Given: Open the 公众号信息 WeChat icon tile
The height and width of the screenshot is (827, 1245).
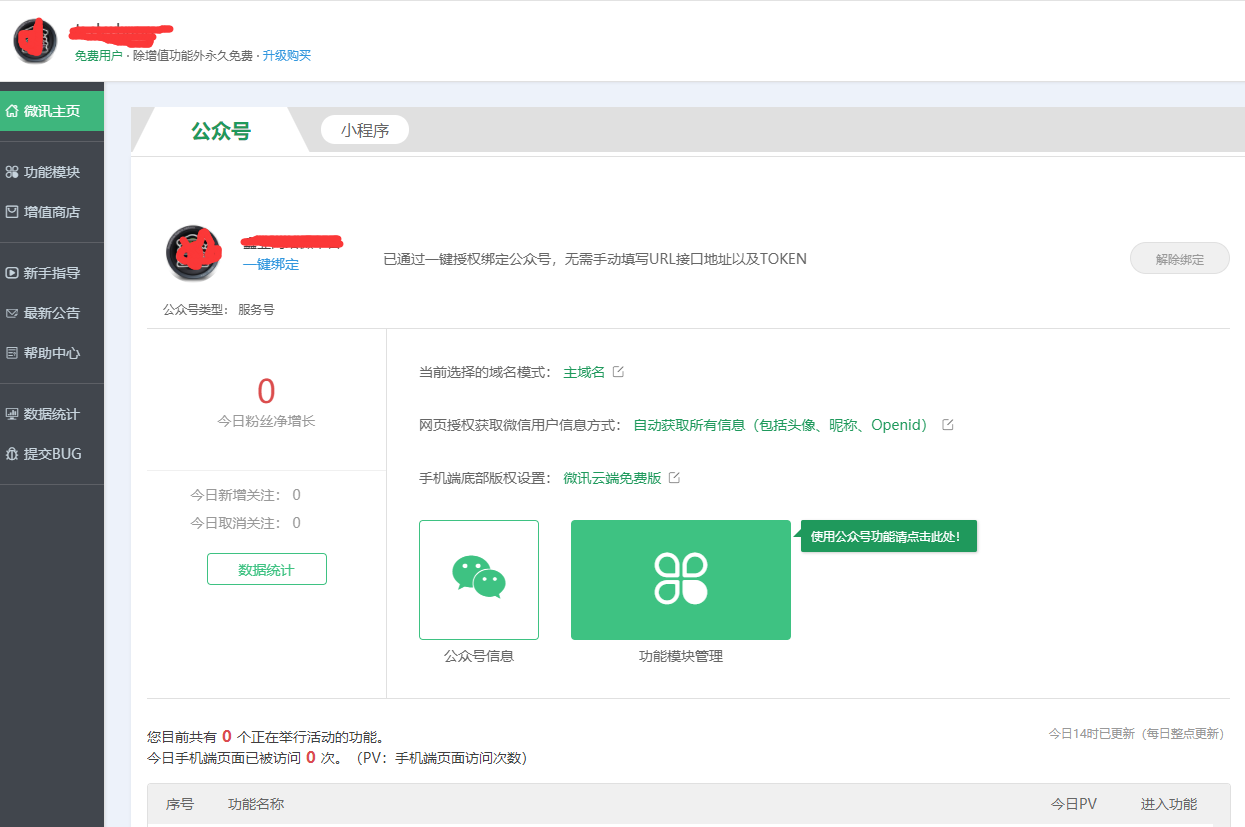Looking at the screenshot, I should pos(479,580).
